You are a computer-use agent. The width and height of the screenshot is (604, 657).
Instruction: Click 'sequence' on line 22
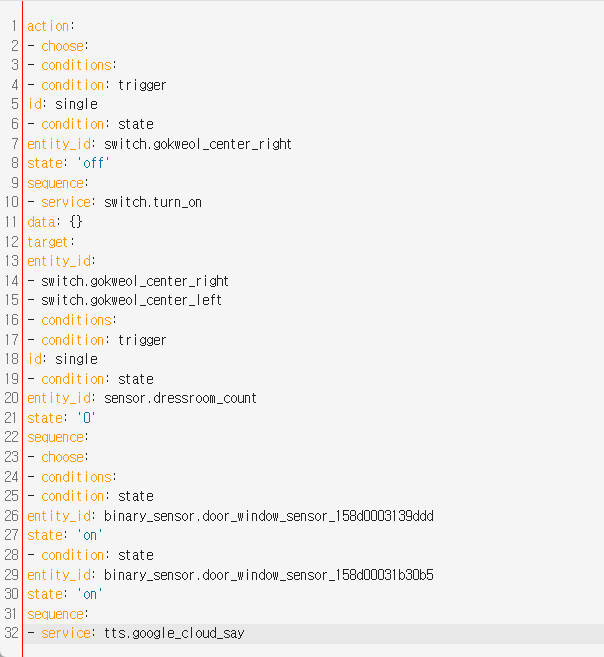tap(55, 437)
